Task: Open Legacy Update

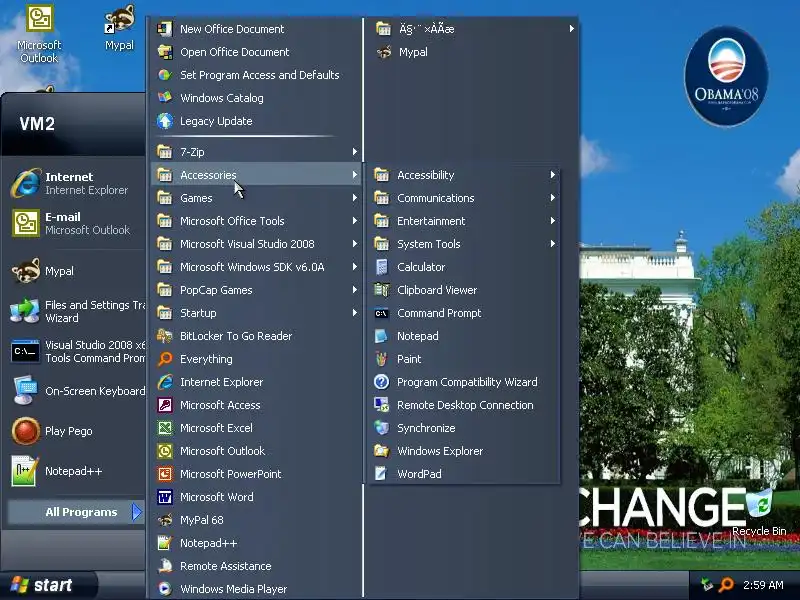Action: click(x=256, y=121)
